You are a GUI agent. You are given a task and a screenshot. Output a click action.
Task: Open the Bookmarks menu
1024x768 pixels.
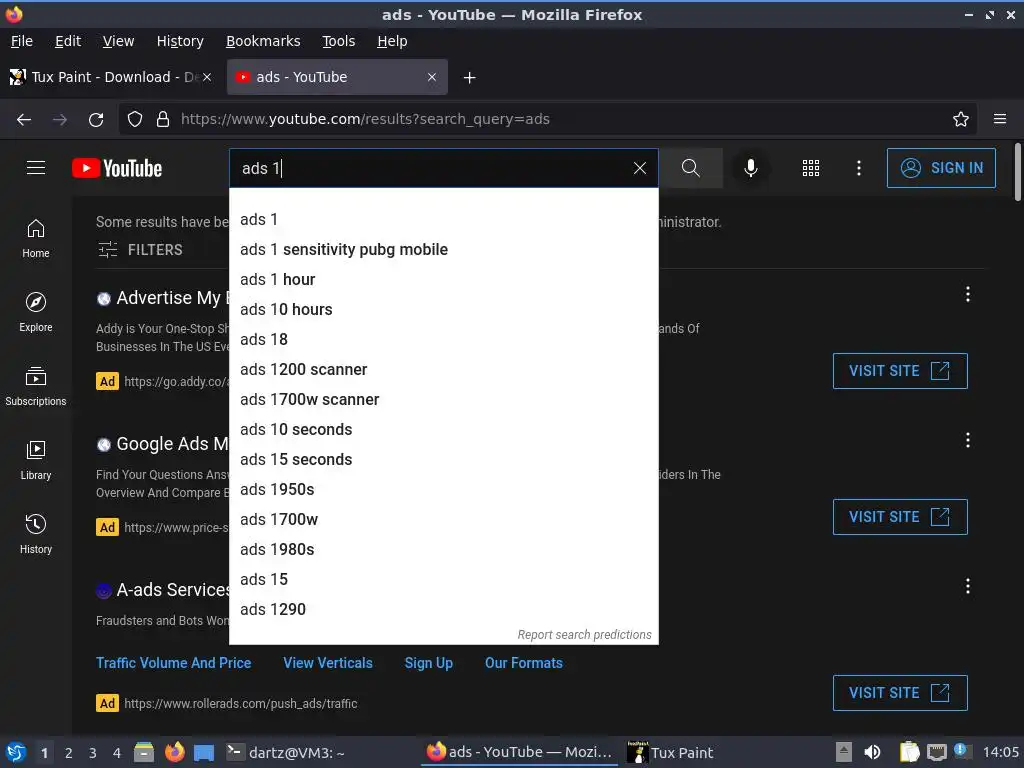tap(263, 41)
